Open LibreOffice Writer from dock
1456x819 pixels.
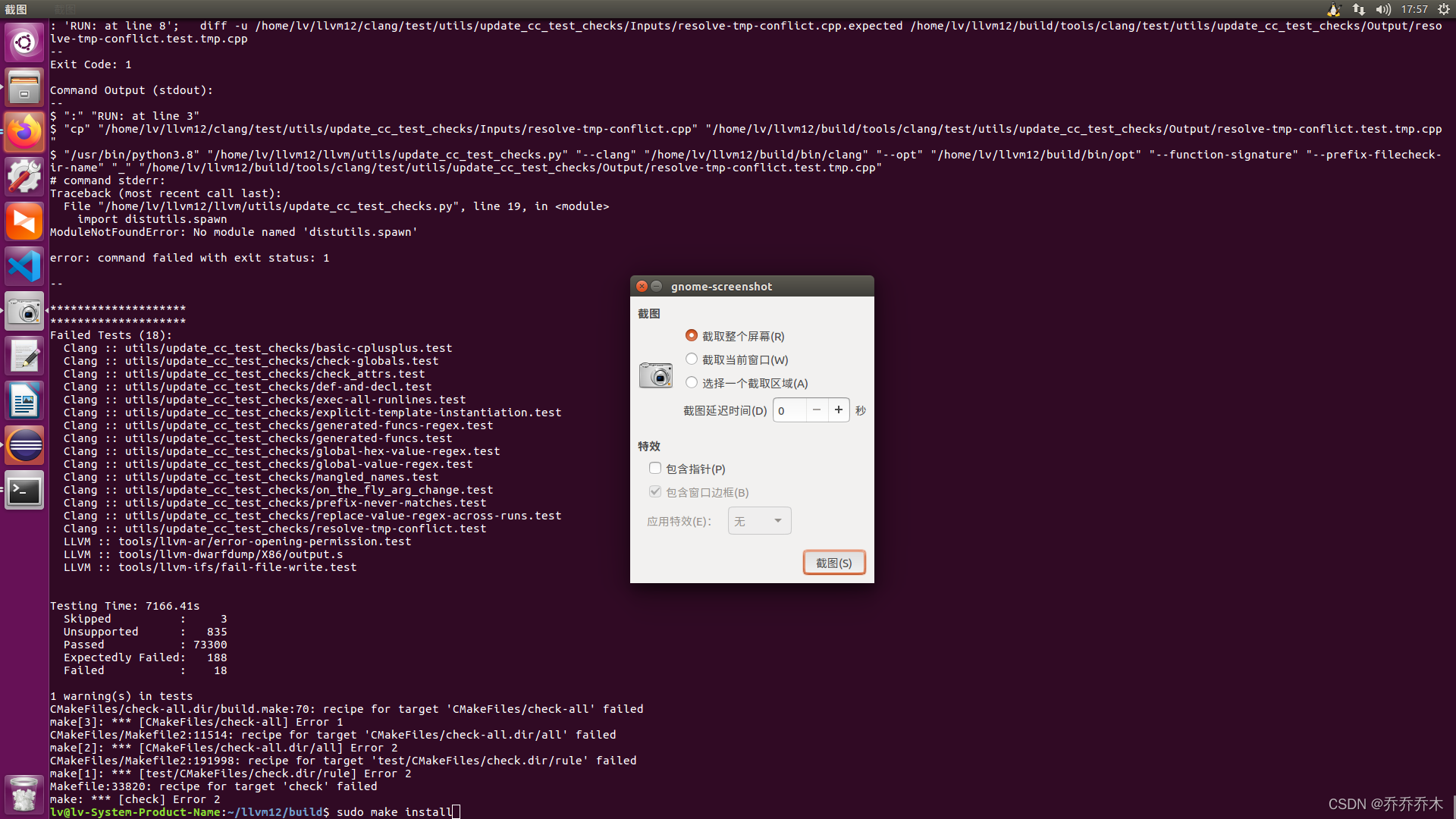point(24,400)
